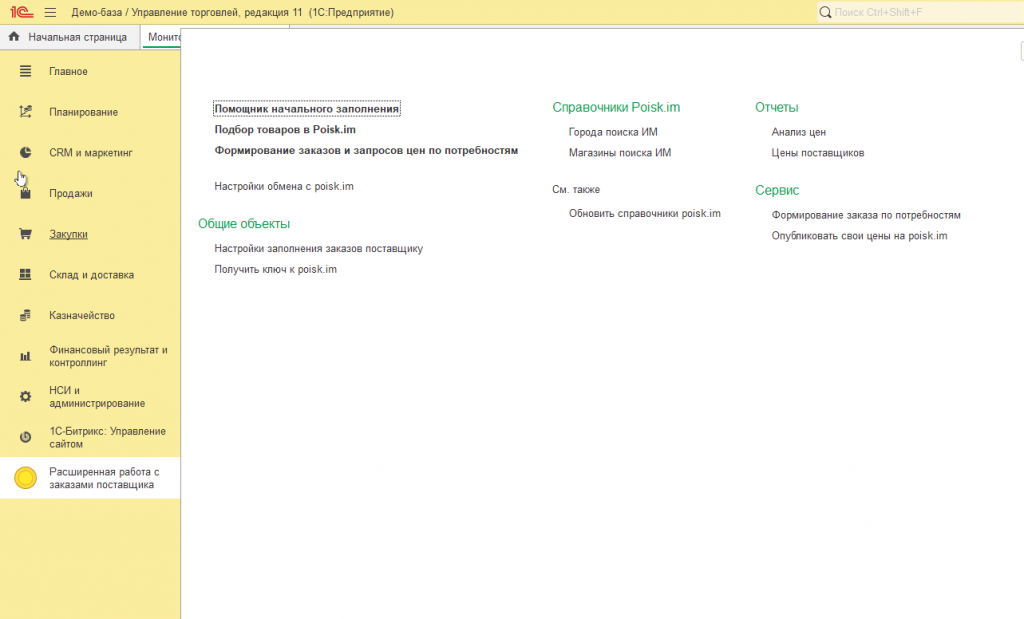Click the 1C logo icon
Screen dimensions: 1024x619
point(22,12)
